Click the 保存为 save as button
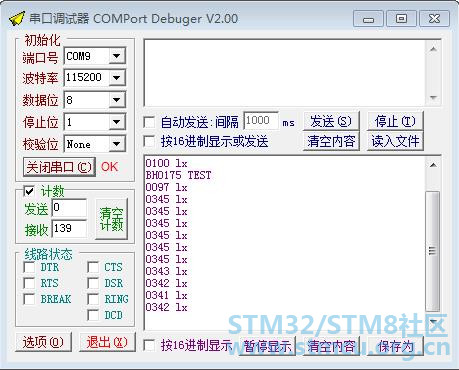Image resolution: width=459 pixels, height=370 pixels. pos(395,347)
